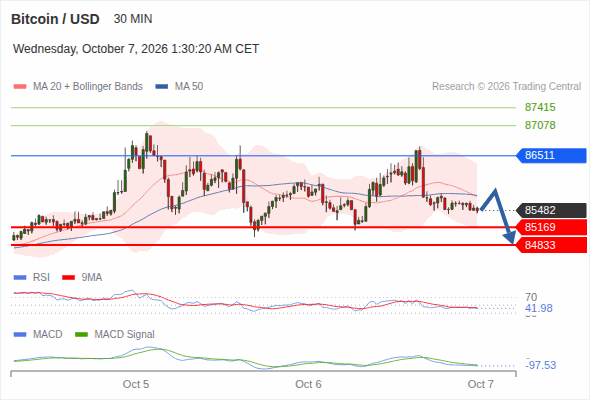Click the Bitcoin / USD chart title
Screen dimensions: 590x400
55,19
